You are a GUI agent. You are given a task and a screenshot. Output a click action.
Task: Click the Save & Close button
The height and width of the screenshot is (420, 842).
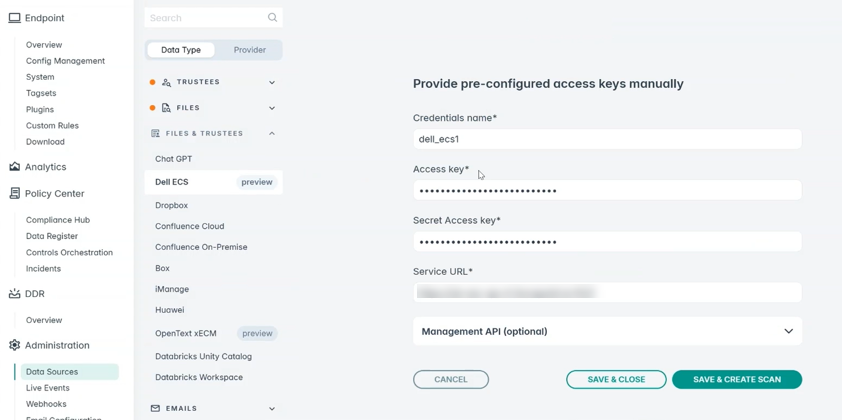pyautogui.click(x=616, y=379)
